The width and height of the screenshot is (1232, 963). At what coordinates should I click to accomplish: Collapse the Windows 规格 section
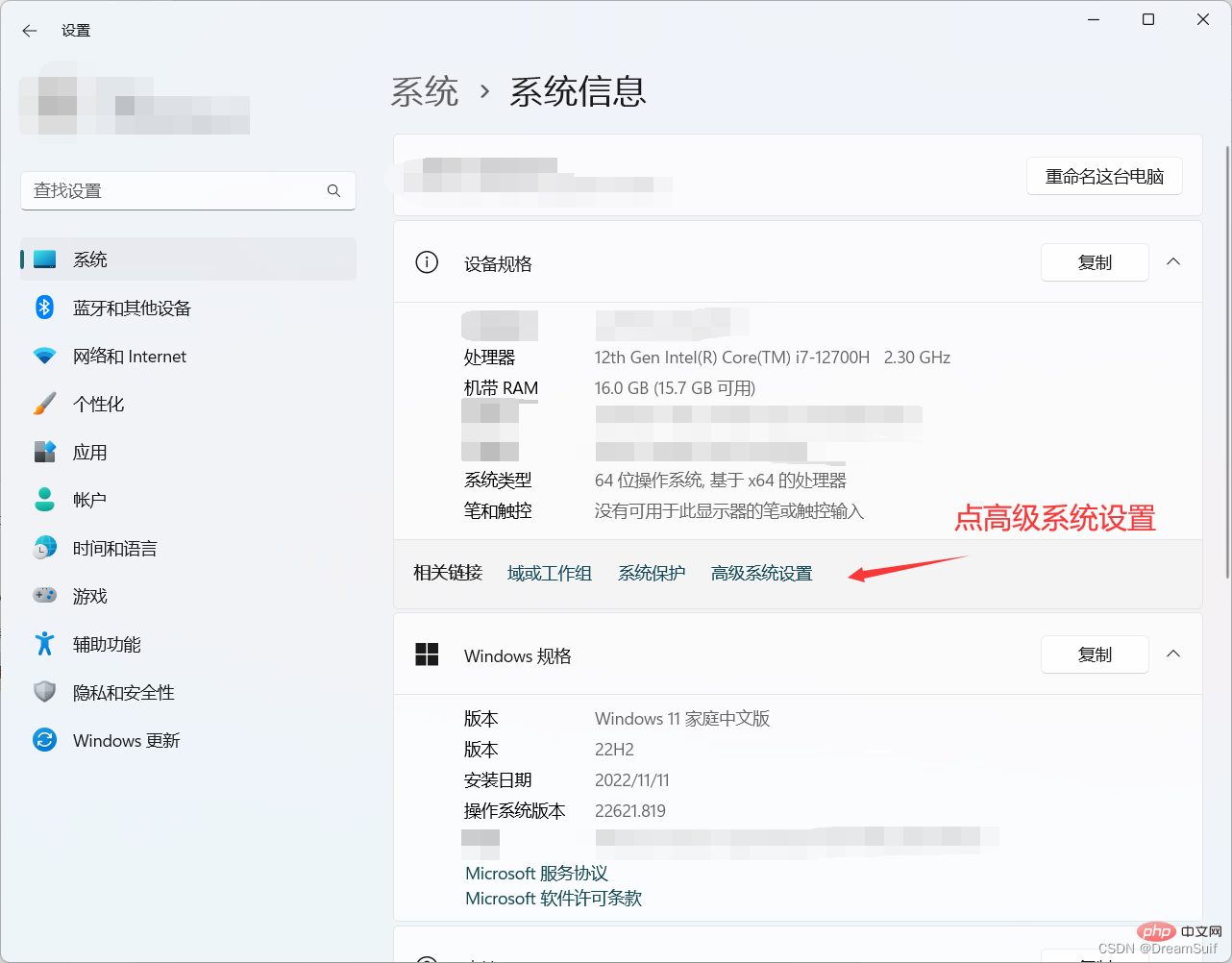pos(1172,654)
